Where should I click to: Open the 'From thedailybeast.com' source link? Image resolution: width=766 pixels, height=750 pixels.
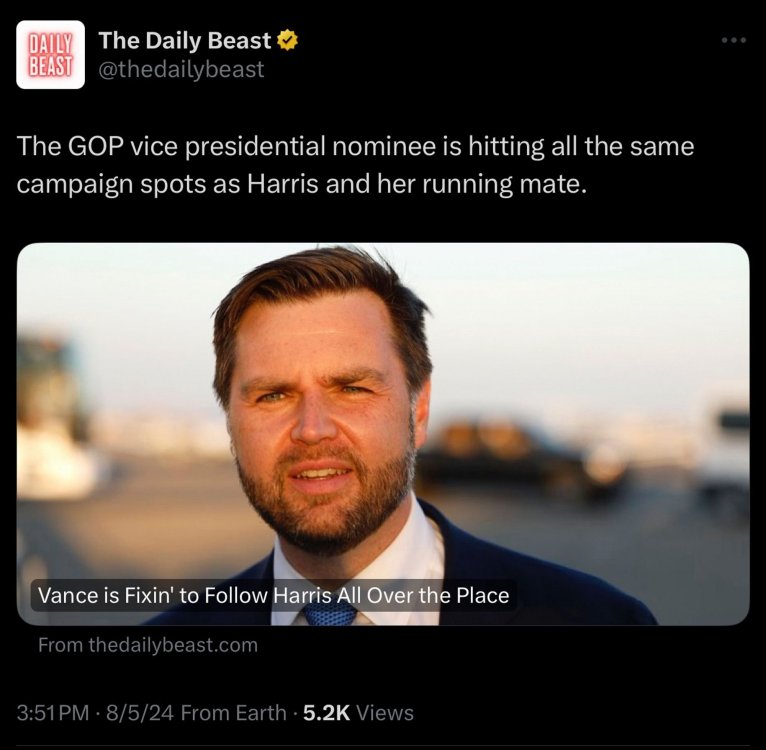pos(147,645)
